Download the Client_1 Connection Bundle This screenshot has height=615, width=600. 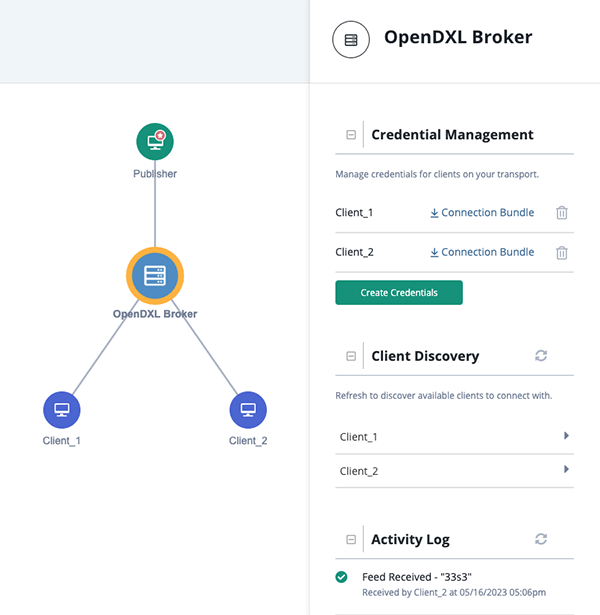click(482, 213)
